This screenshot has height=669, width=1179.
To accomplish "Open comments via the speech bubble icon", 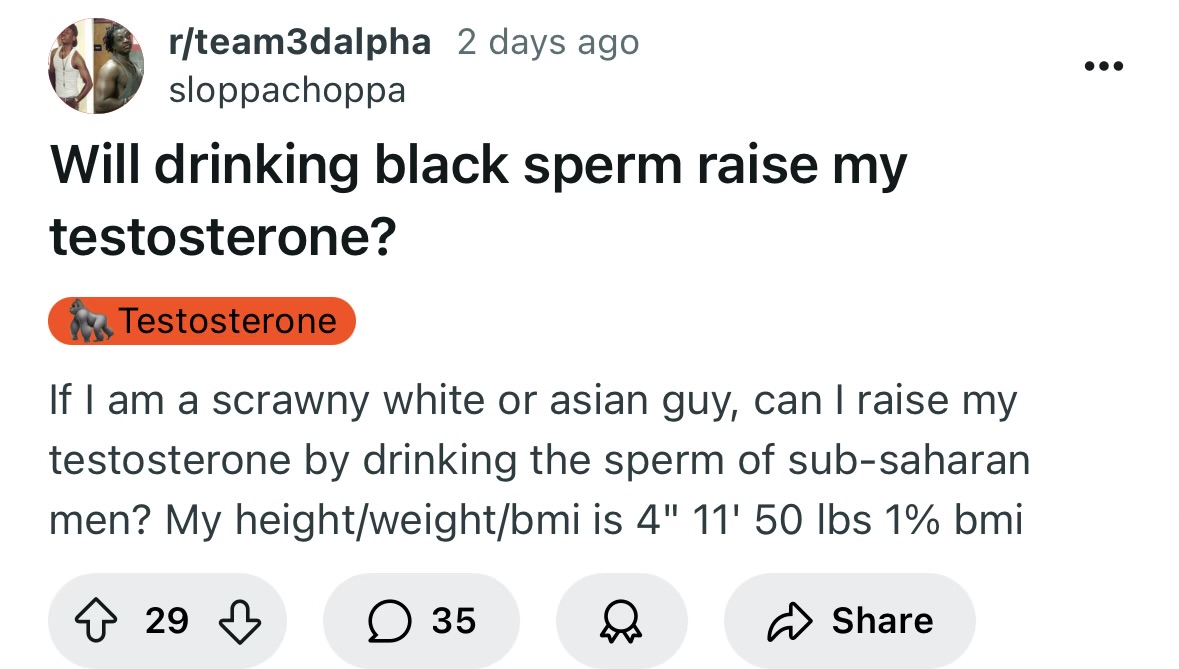I will coord(389,621).
